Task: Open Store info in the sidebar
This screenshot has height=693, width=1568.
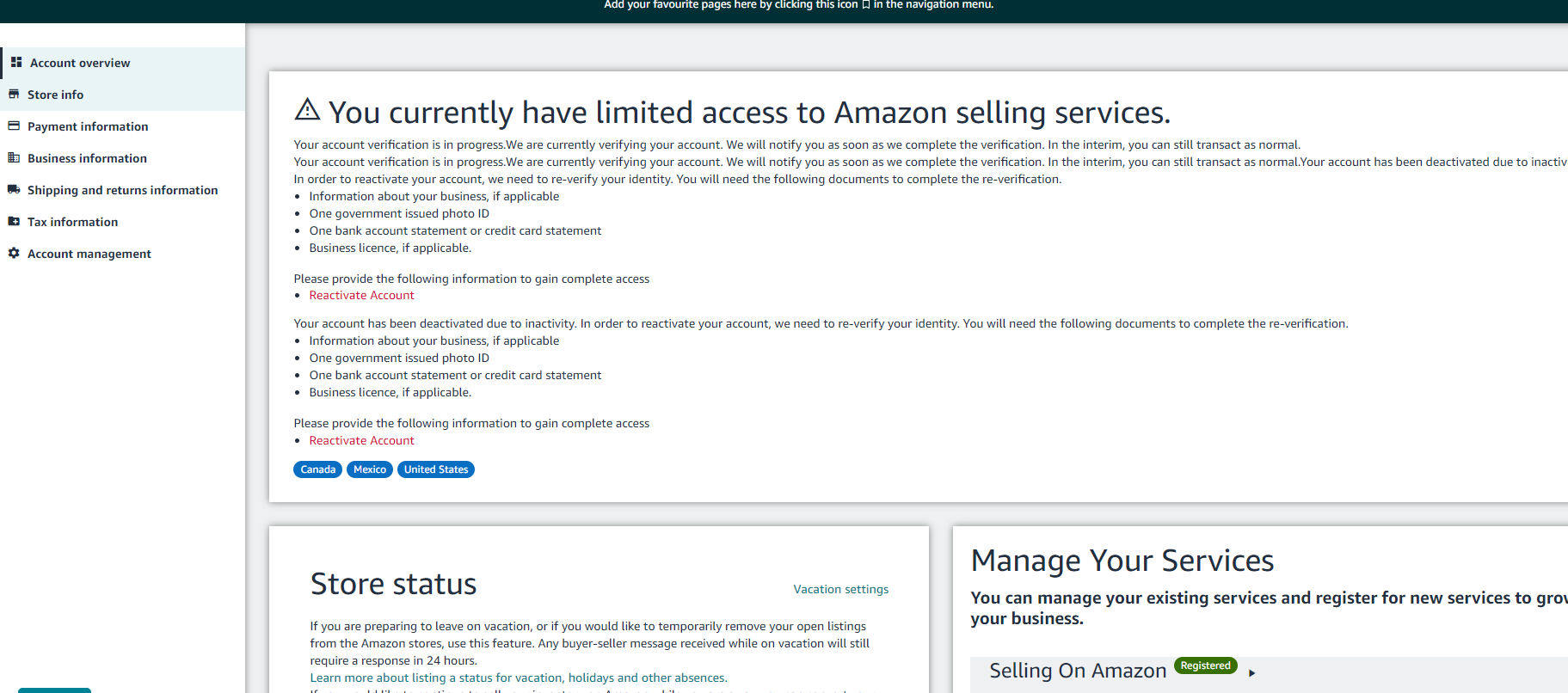Action: click(x=122, y=95)
